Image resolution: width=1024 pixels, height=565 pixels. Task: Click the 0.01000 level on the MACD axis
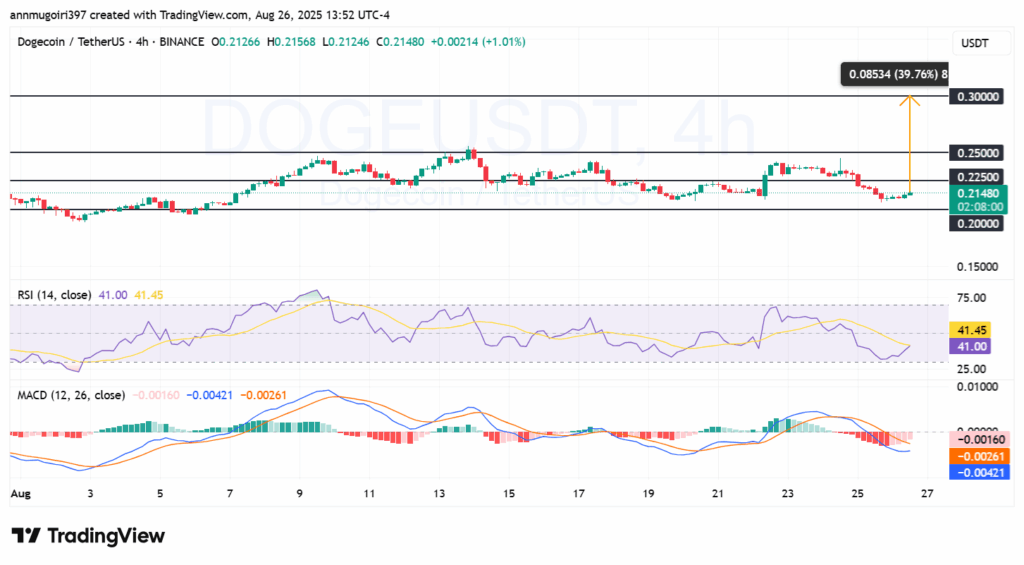[978, 387]
